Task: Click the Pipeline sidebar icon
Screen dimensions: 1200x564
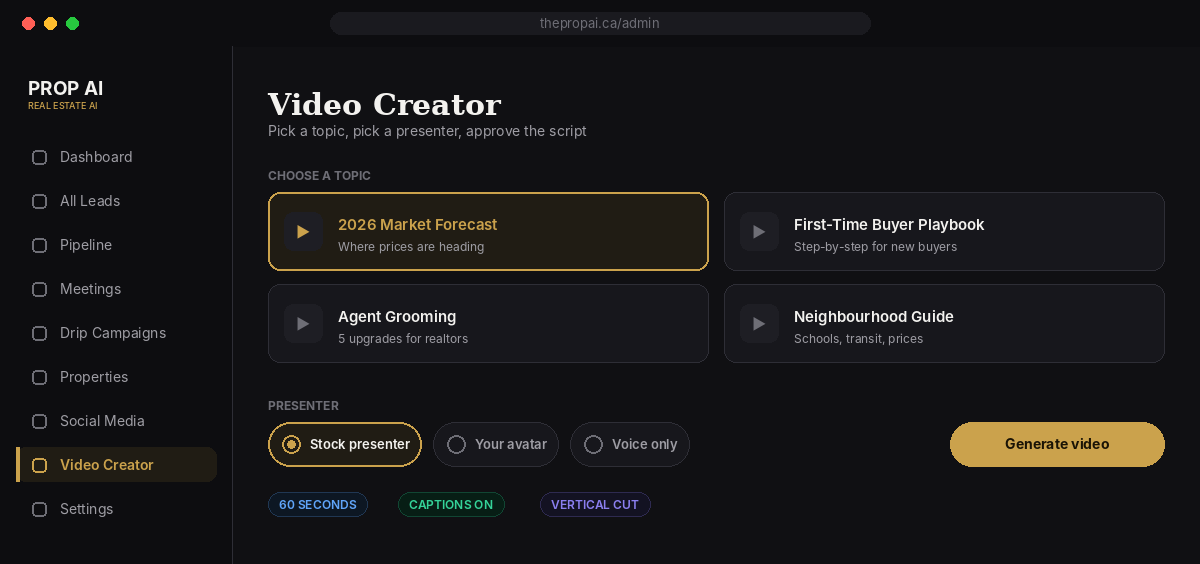Action: pyautogui.click(x=40, y=245)
